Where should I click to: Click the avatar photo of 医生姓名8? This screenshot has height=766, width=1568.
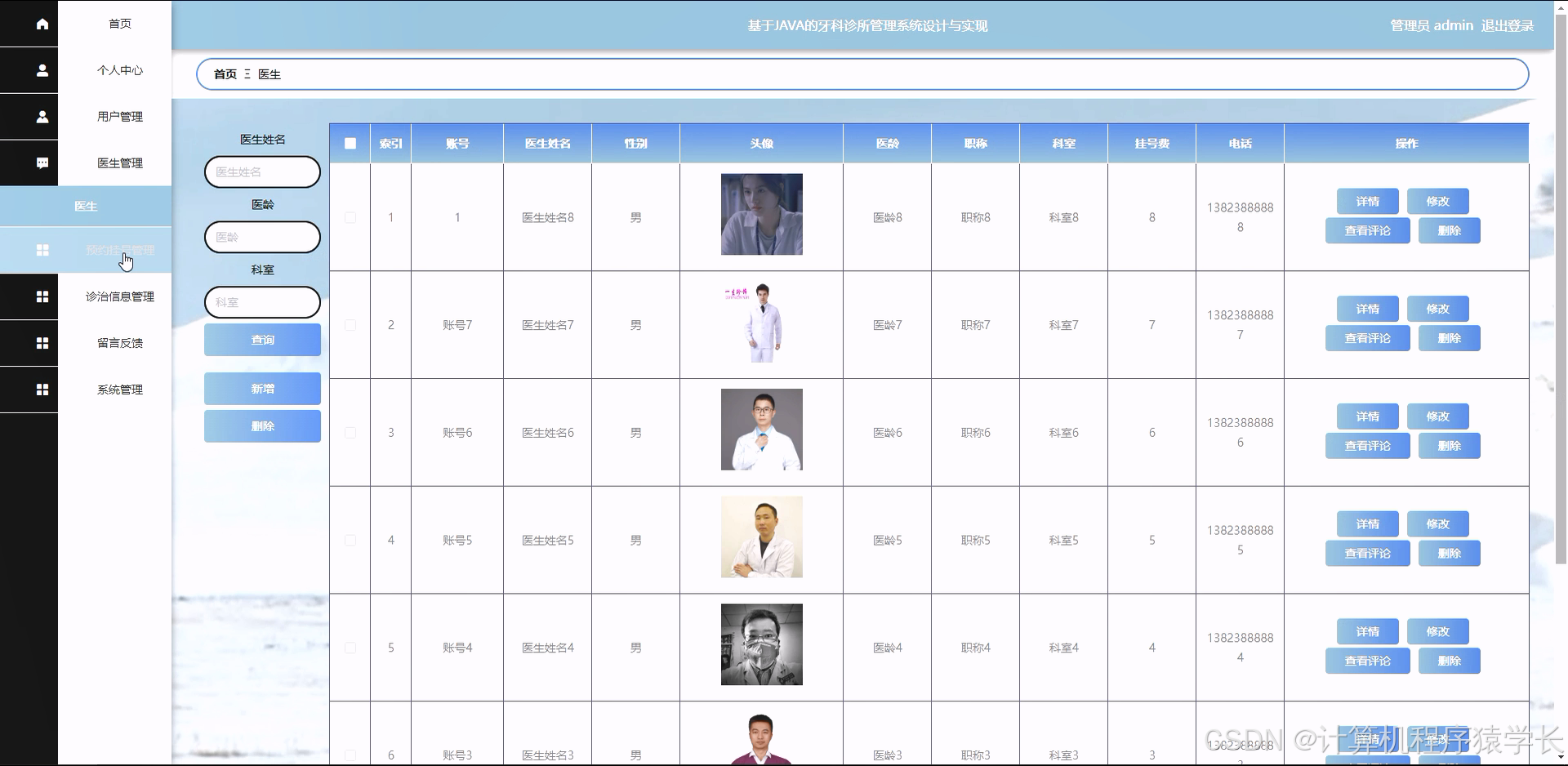point(762,214)
